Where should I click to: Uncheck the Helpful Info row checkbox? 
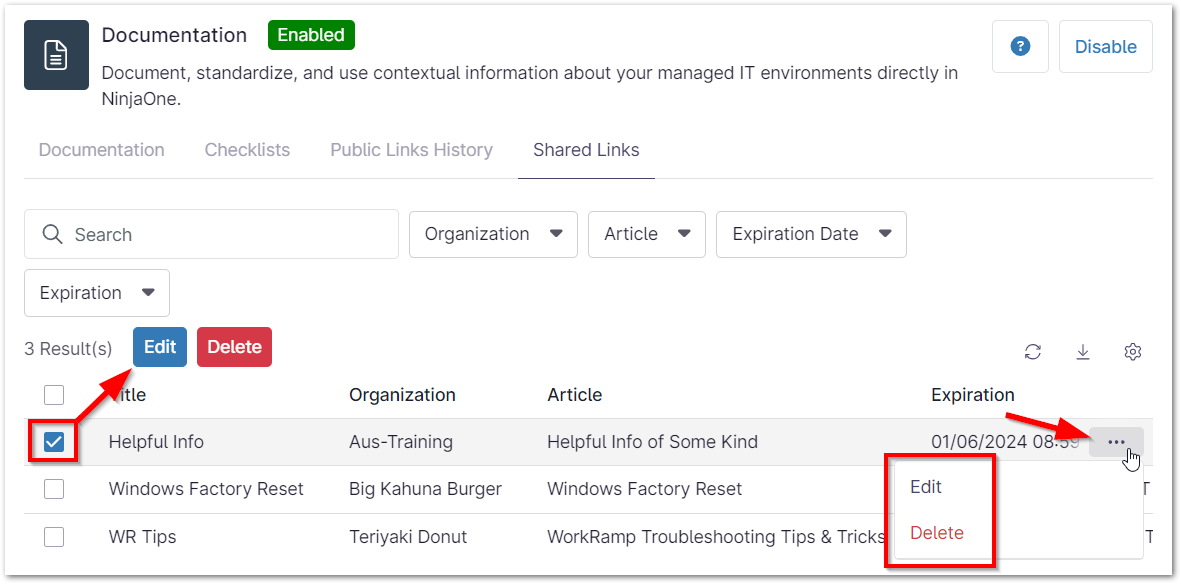(53, 441)
